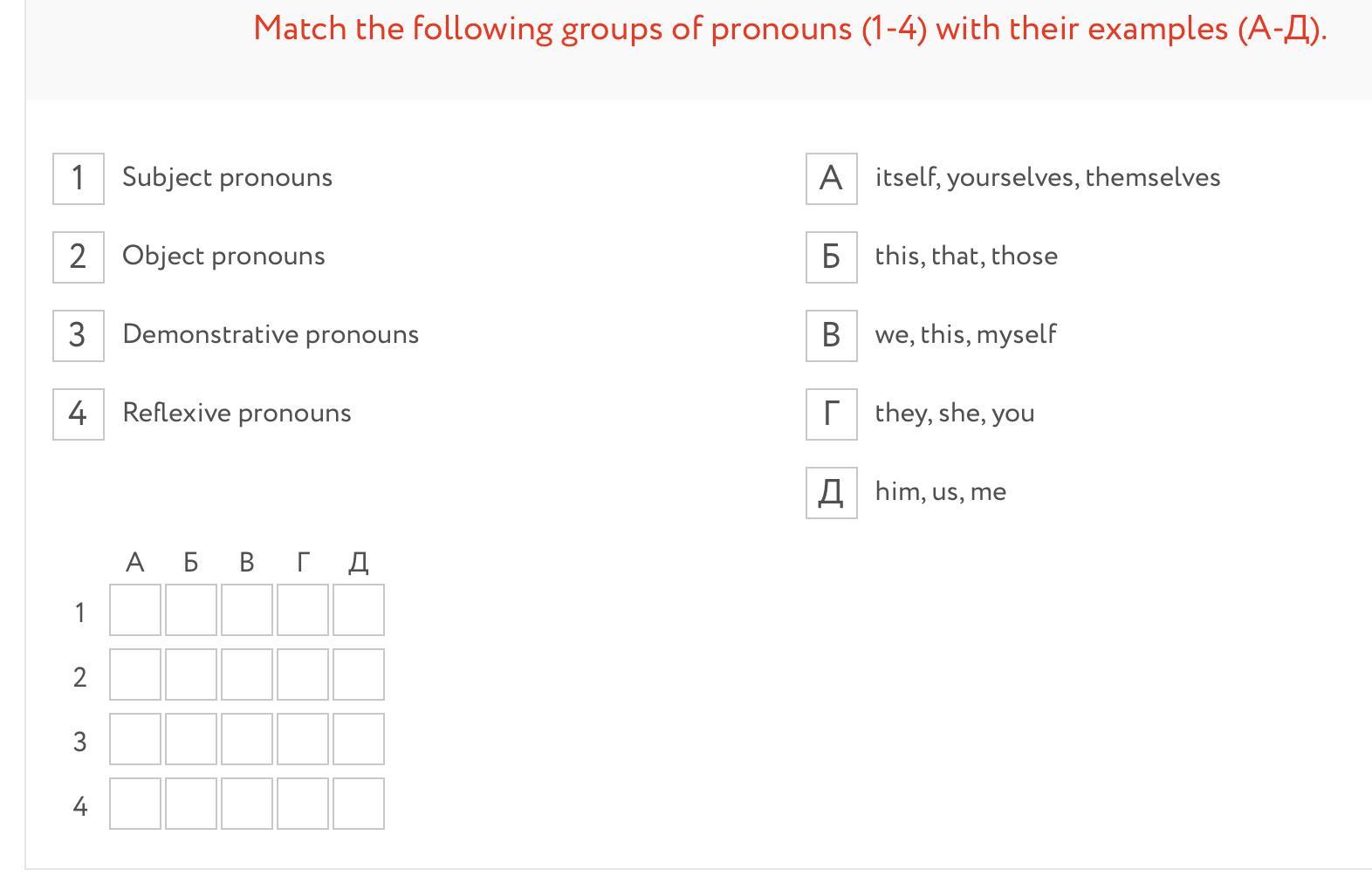
Task: Click letter box Б beside this, that, those
Action: tap(831, 257)
